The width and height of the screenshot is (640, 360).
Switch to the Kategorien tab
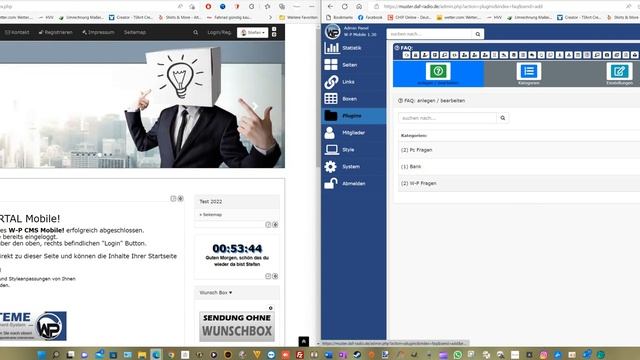click(529, 74)
